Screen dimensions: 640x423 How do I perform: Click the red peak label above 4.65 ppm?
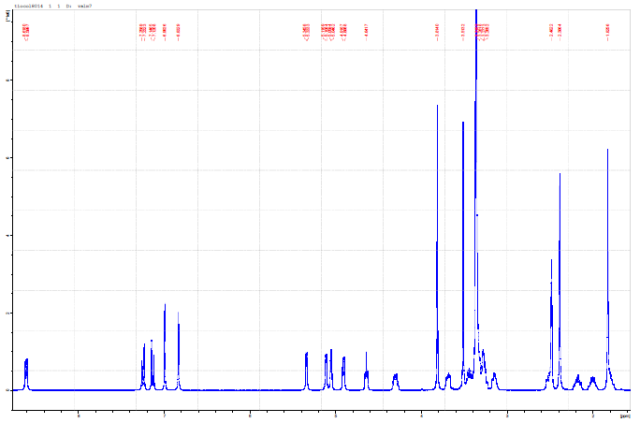click(366, 30)
